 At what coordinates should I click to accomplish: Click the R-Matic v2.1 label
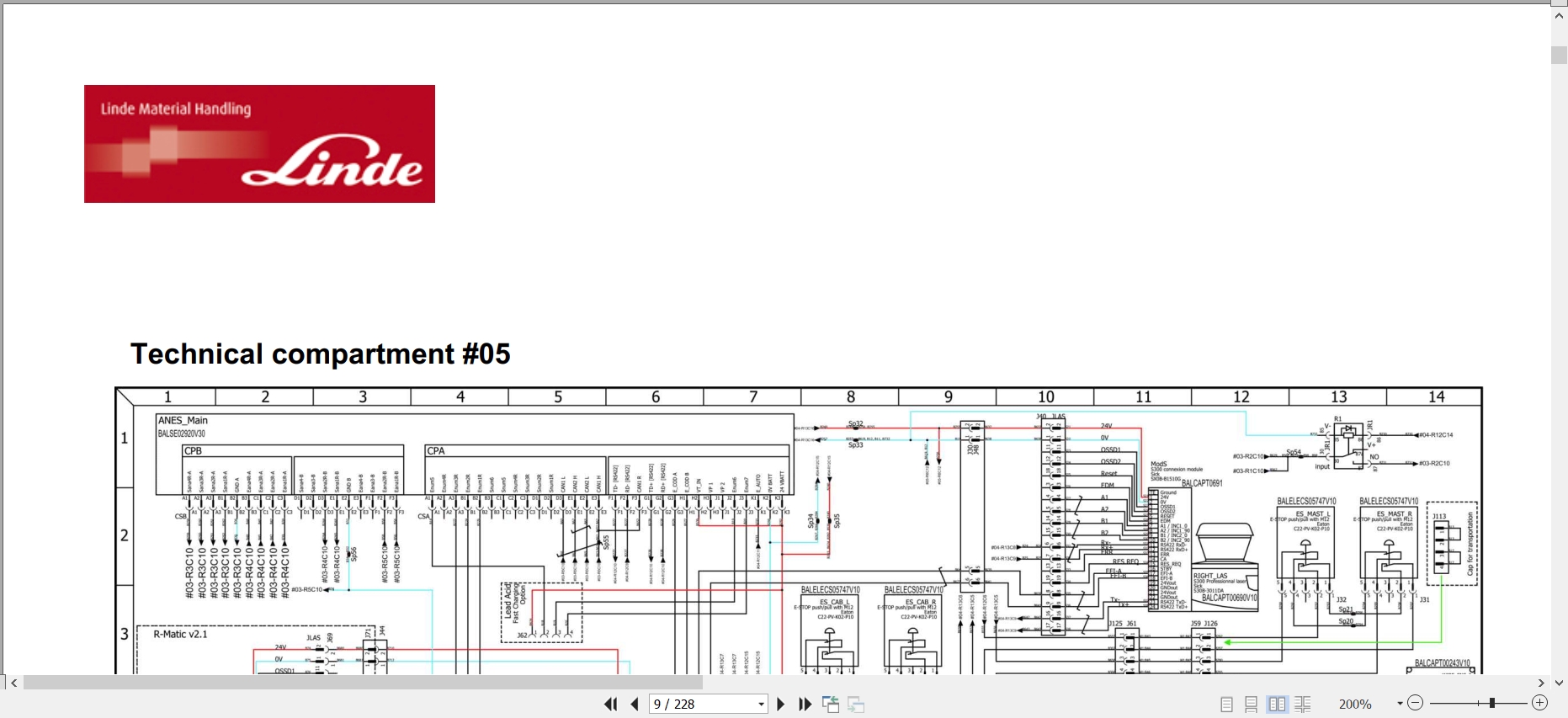click(x=180, y=634)
